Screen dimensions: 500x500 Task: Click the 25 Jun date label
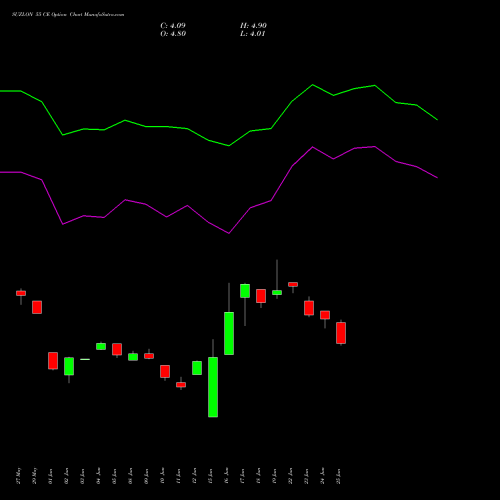339,476
